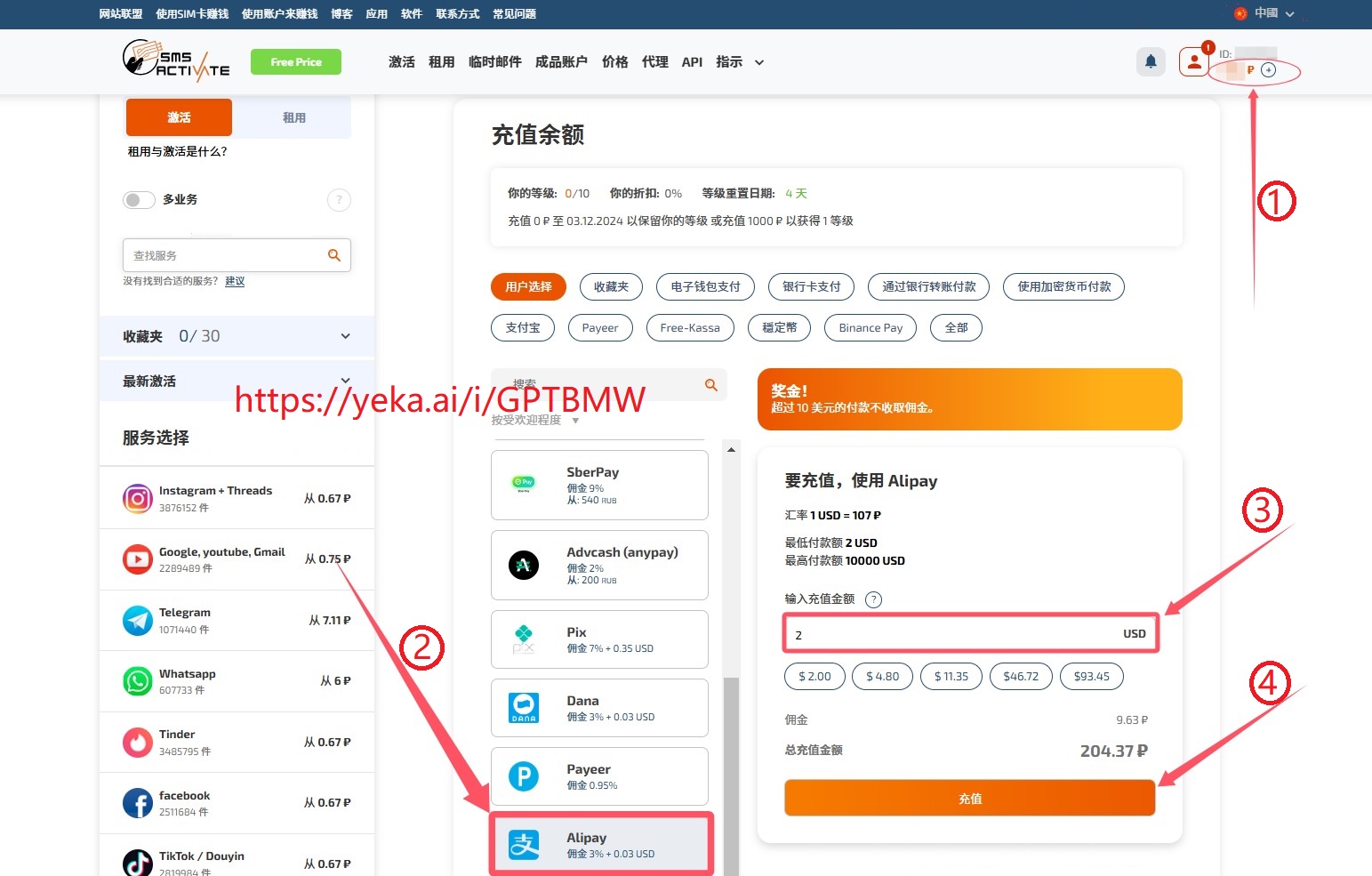1372x876 pixels.
Task: Choose the $93.45 preset amount
Action: pyautogui.click(x=1091, y=676)
